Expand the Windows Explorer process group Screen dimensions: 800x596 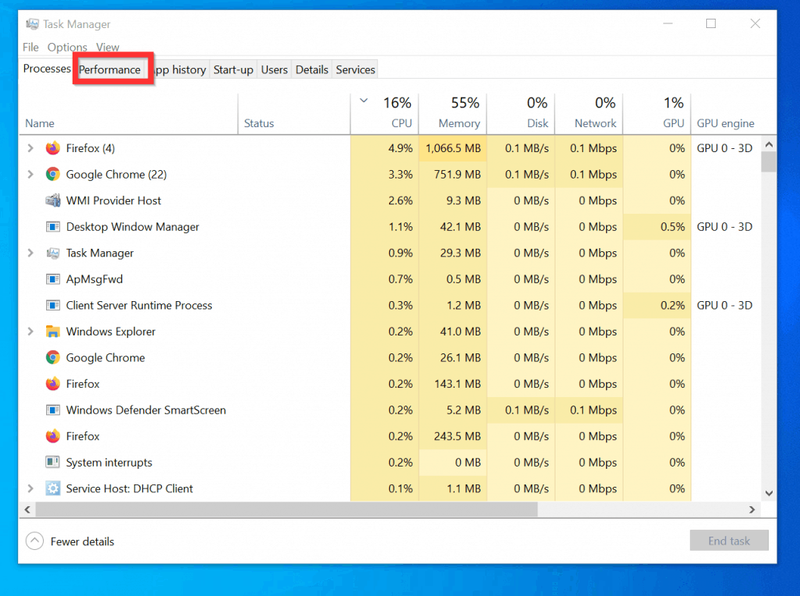[x=31, y=332]
